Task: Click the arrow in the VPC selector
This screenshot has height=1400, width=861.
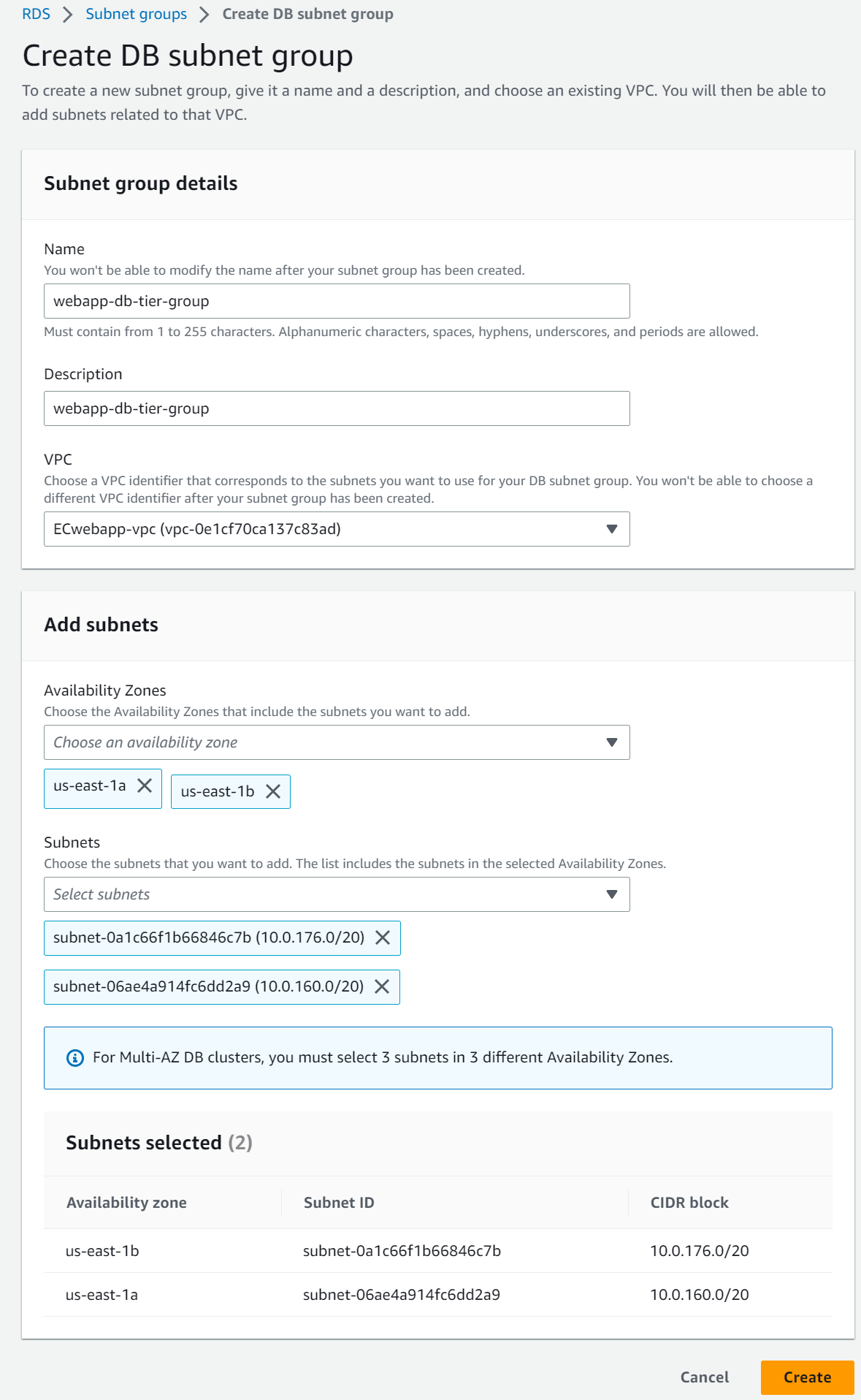Action: click(x=612, y=529)
